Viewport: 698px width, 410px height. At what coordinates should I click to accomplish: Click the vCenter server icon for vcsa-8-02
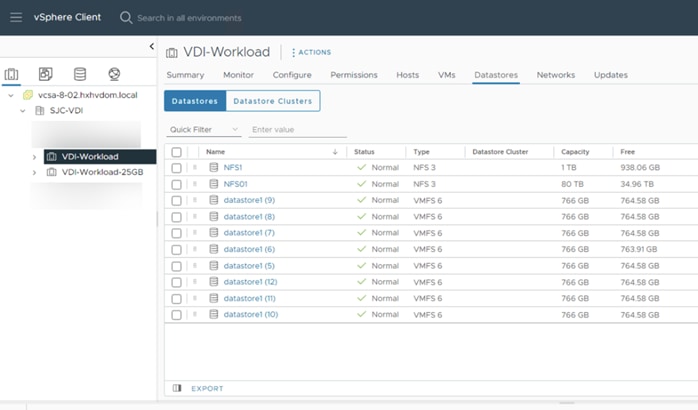point(28,95)
